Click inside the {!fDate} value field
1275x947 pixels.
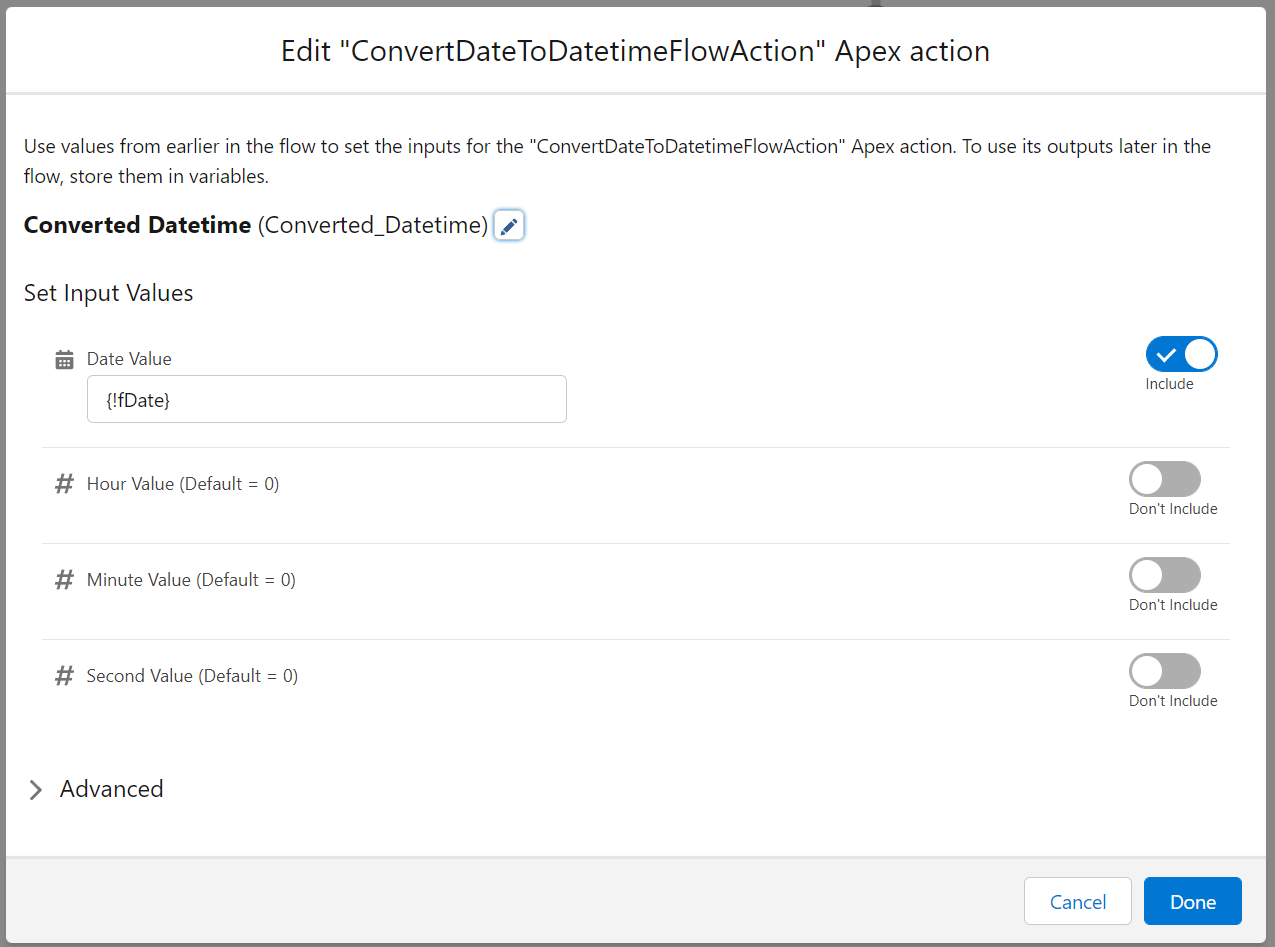coord(326,398)
